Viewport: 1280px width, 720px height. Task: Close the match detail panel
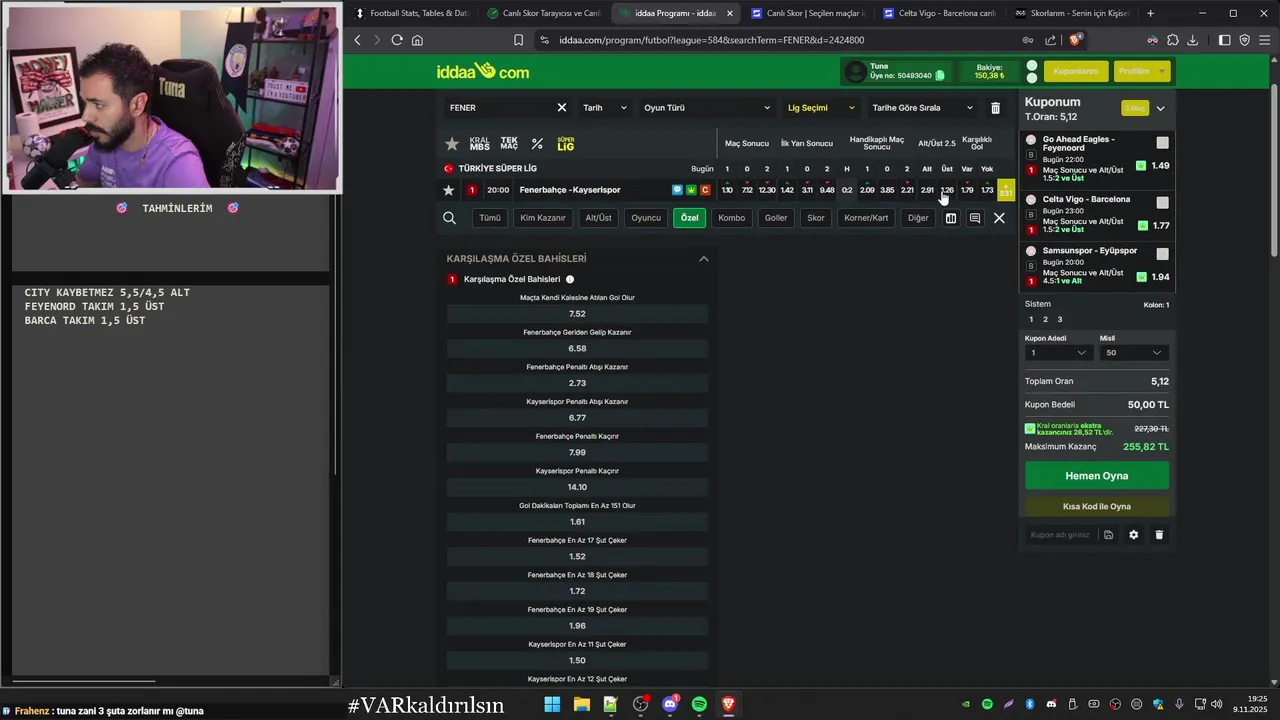(x=999, y=218)
